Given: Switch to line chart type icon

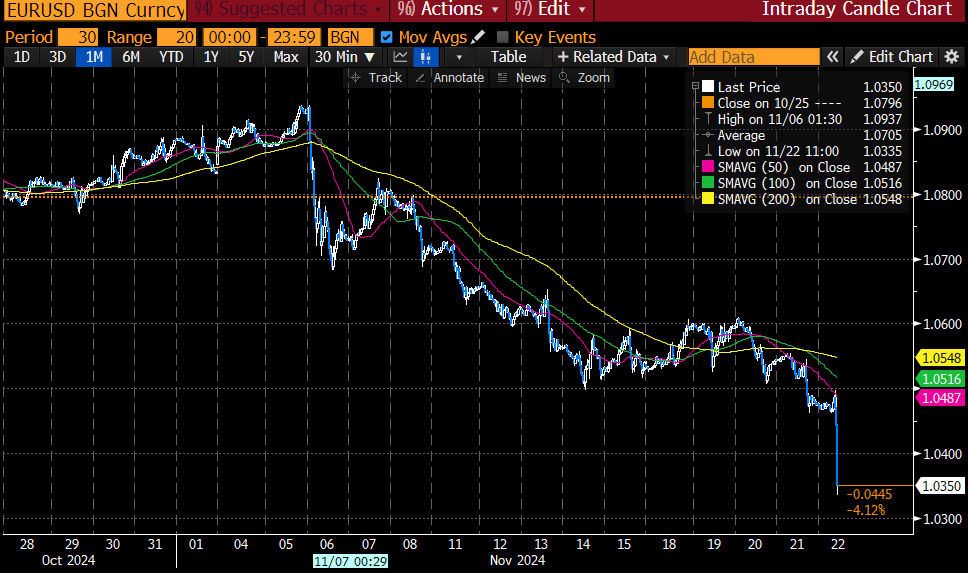Looking at the screenshot, I should click(400, 57).
